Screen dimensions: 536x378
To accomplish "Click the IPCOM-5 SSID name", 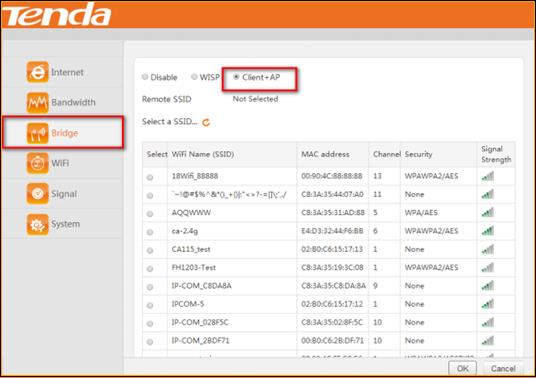I will click(188, 304).
